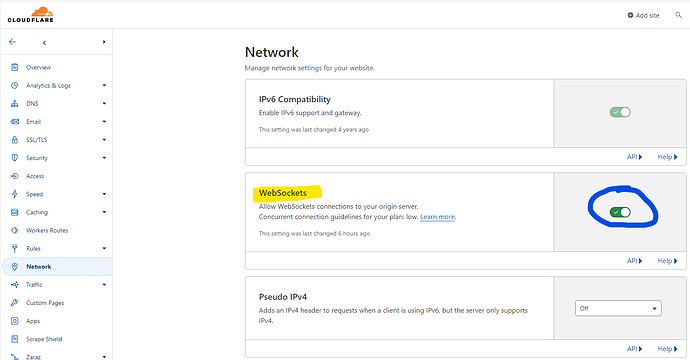Click Add site button
690x360 pixels.
pos(643,15)
